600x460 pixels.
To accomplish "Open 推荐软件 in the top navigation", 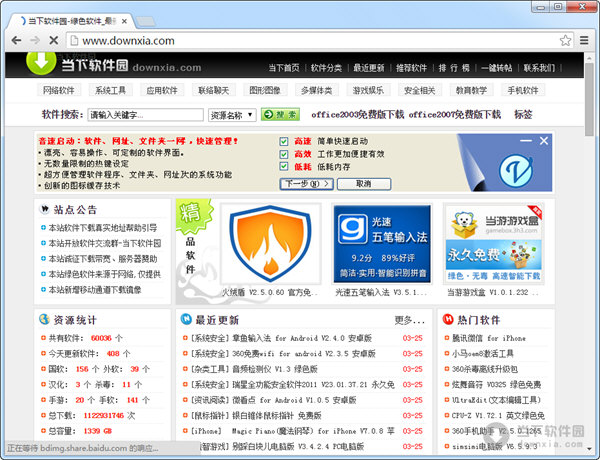I will pos(411,68).
